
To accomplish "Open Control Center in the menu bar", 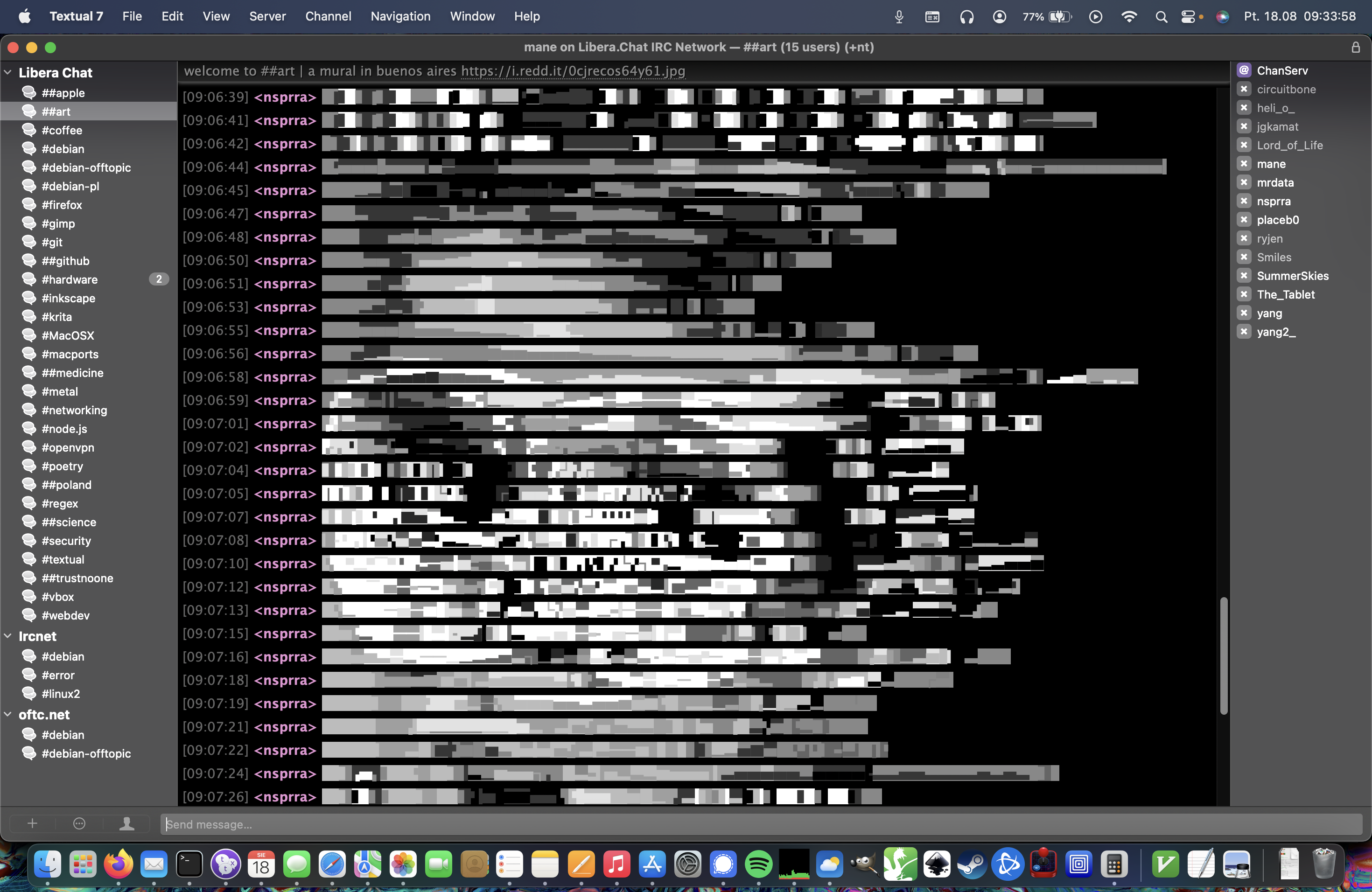I will pos(1188,17).
